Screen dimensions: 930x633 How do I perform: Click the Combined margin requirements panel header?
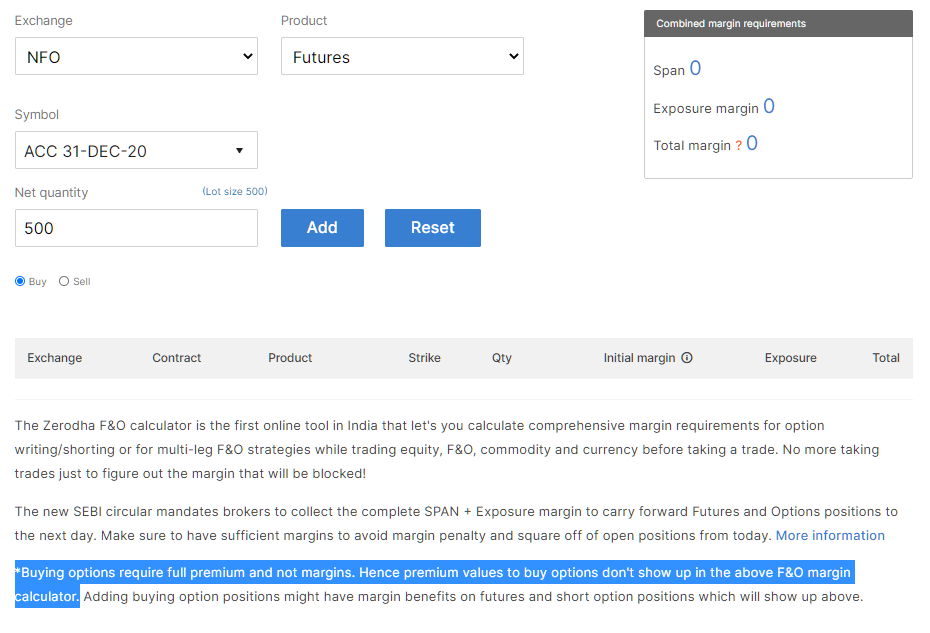click(x=778, y=24)
